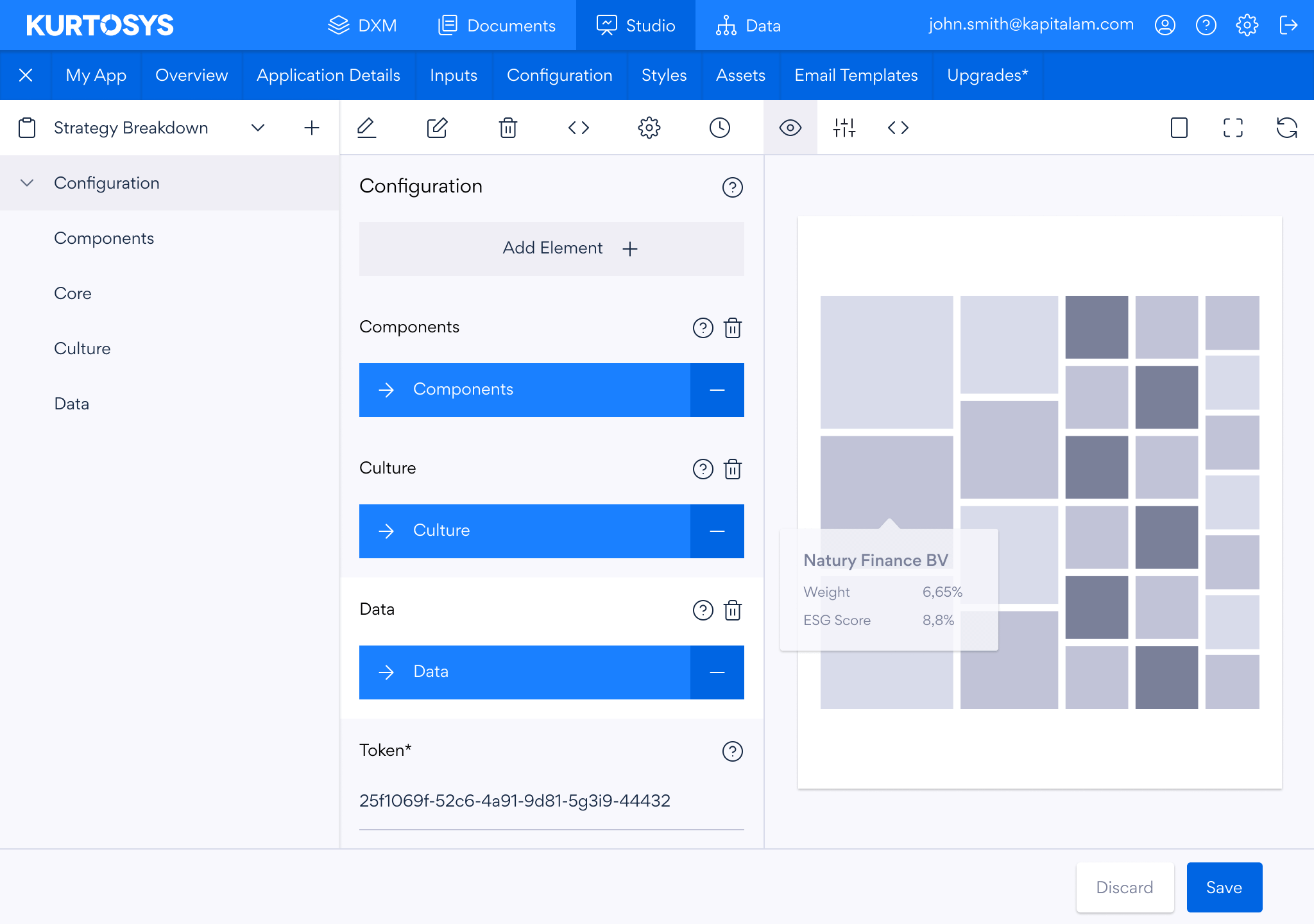Collapse the Components element with minus button
1314x924 pixels.
tap(717, 390)
